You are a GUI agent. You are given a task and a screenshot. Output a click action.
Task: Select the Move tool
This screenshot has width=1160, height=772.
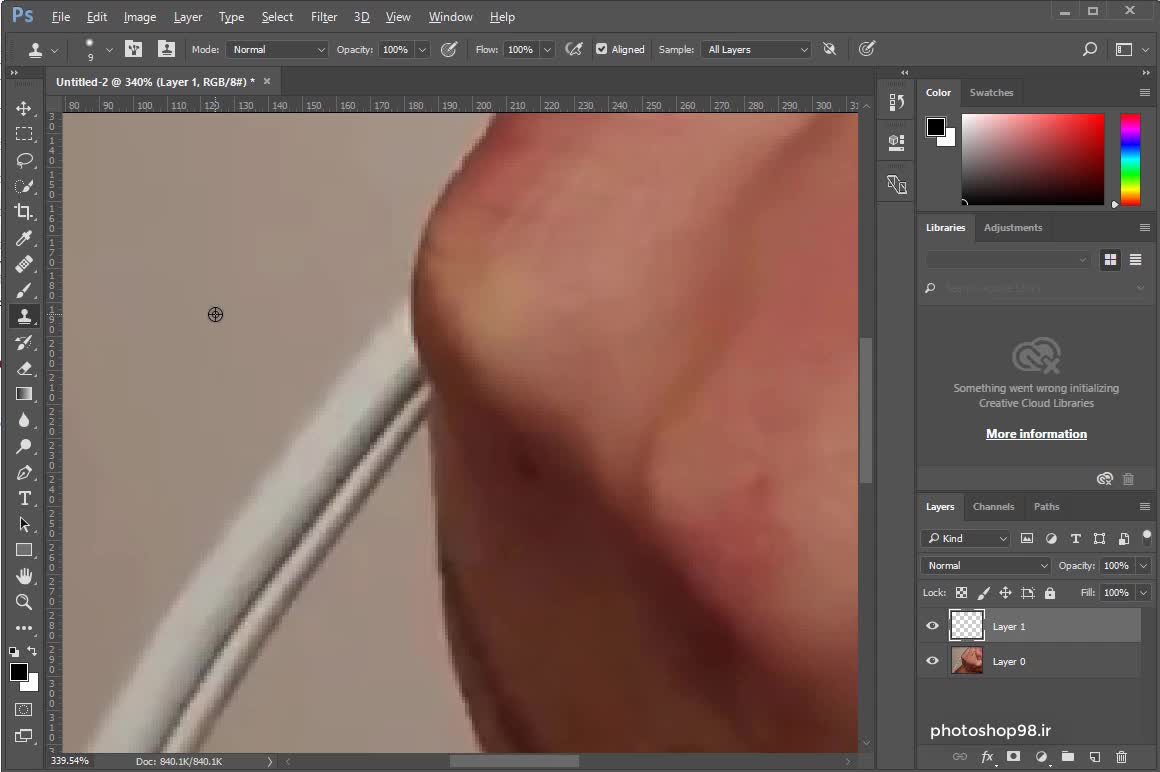point(24,108)
